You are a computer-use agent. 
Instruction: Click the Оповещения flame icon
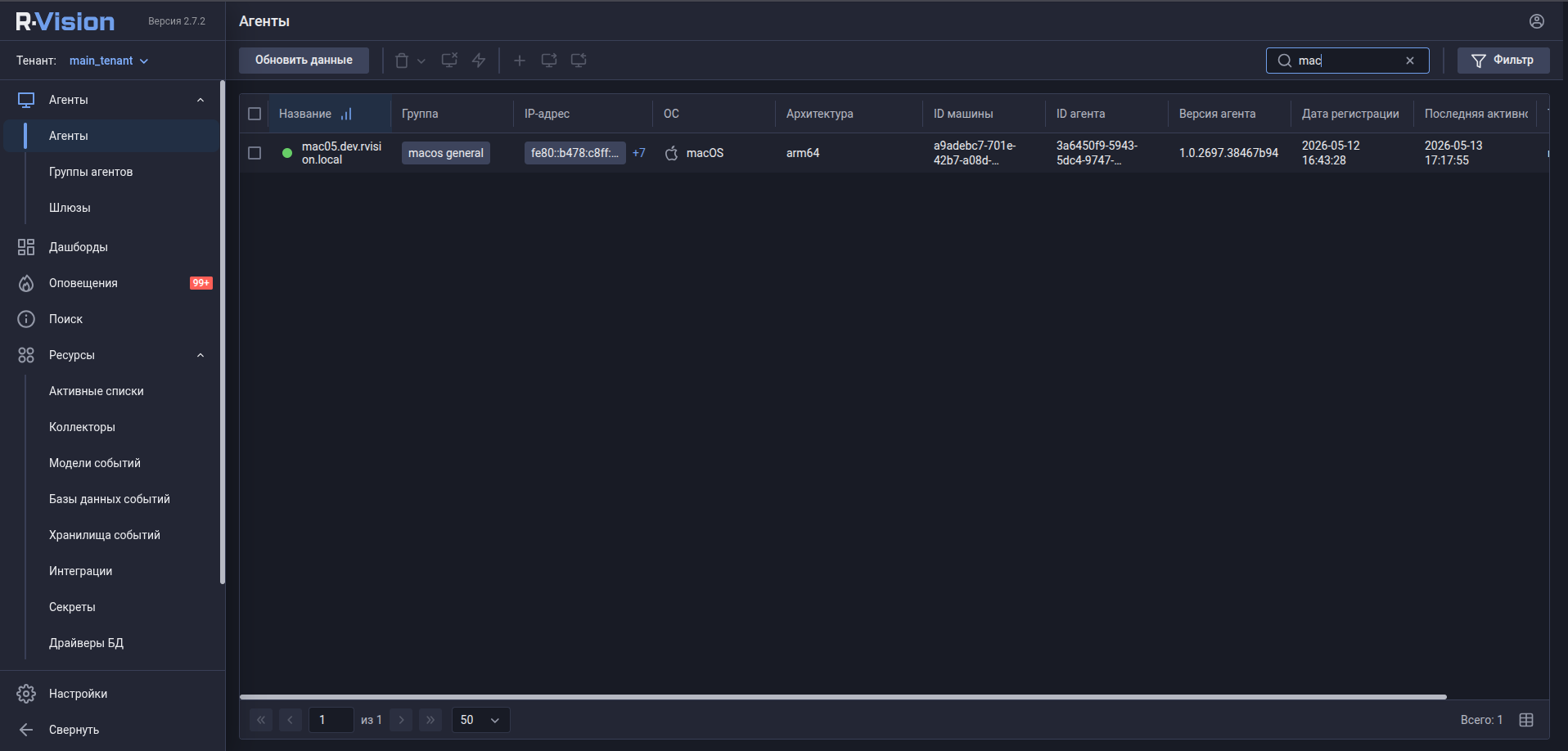click(26, 283)
